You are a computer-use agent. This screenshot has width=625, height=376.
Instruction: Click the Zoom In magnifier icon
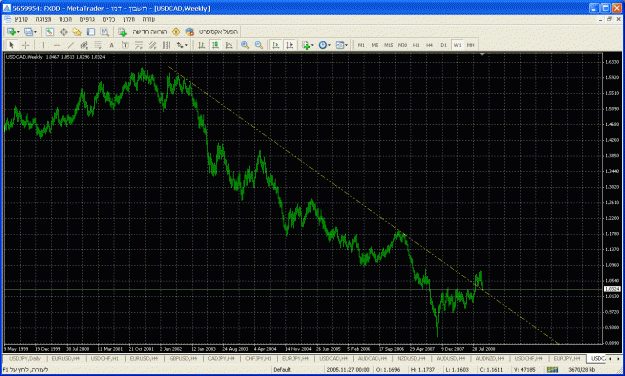pos(245,45)
